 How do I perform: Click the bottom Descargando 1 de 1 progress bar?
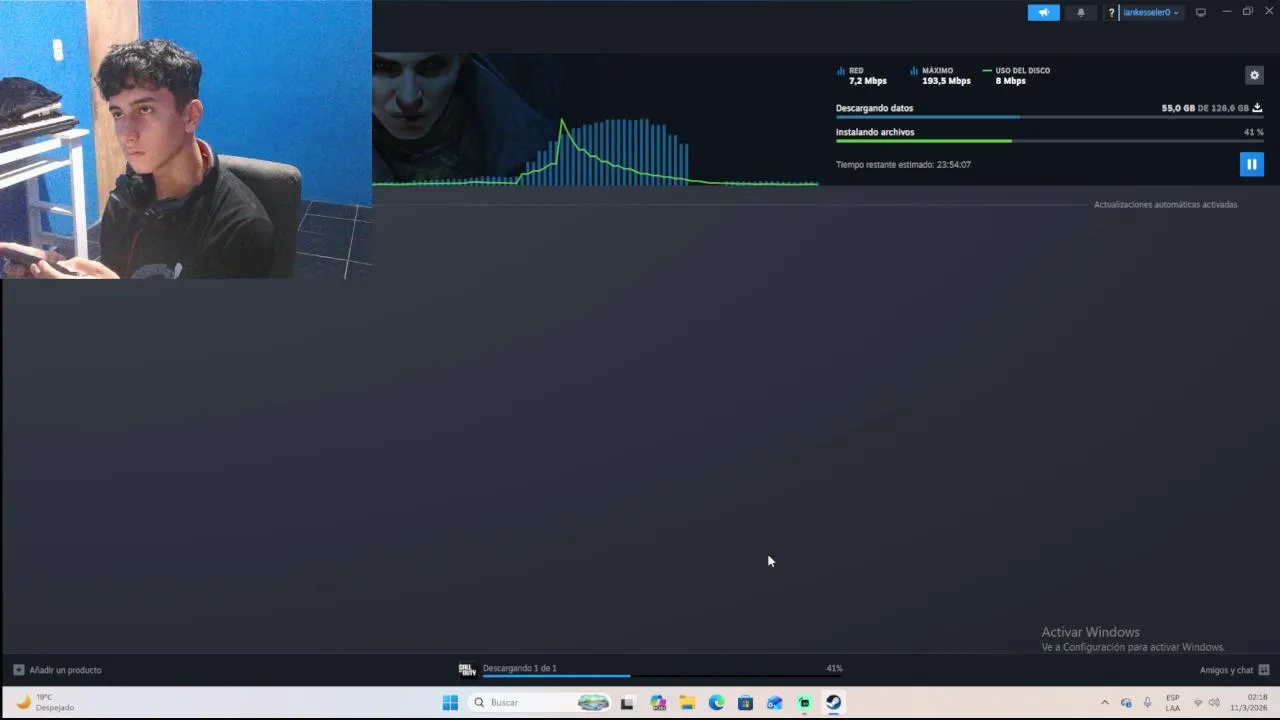[662, 677]
